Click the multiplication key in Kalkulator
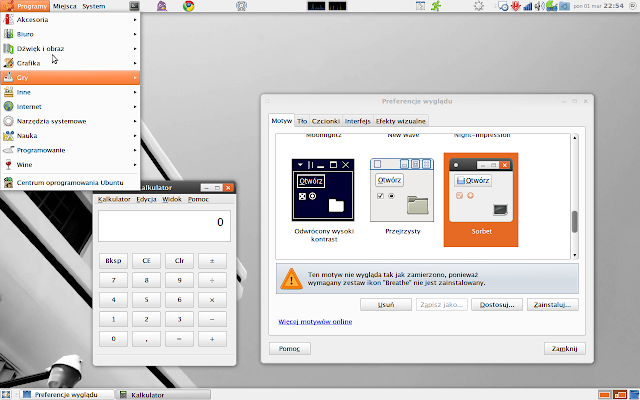 point(212,300)
